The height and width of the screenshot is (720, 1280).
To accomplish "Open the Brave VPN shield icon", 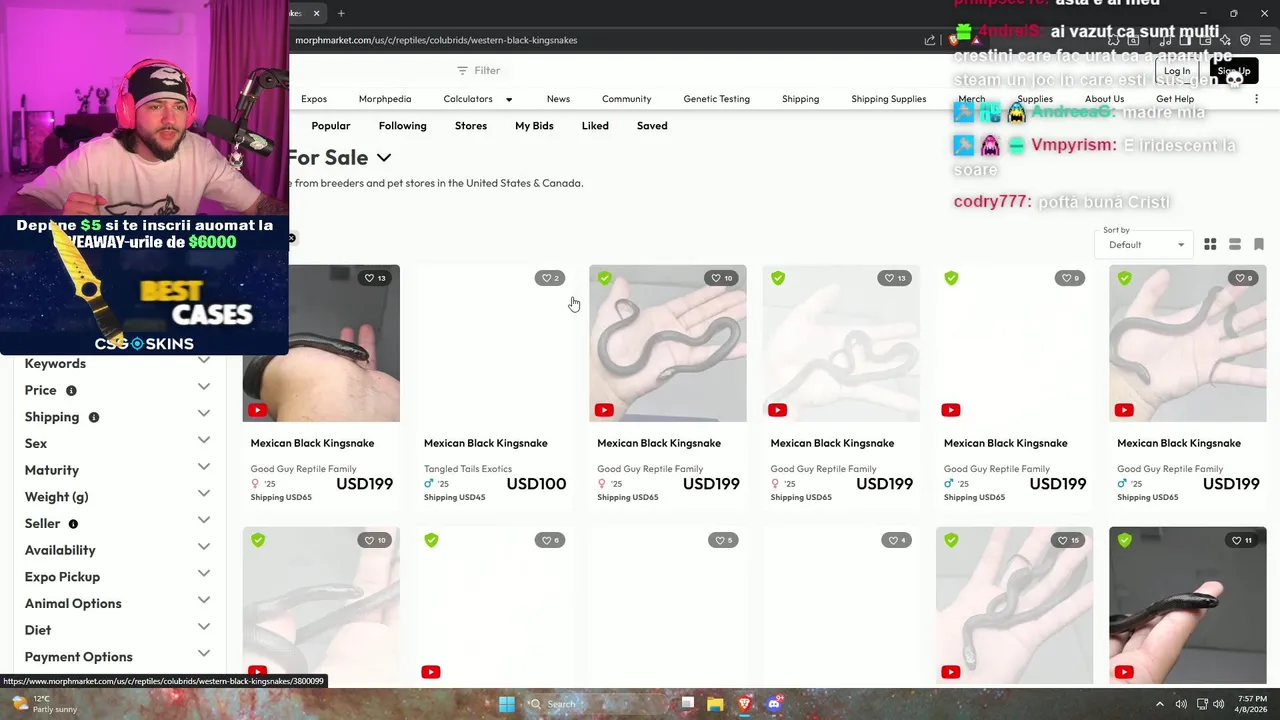I will pyautogui.click(x=1245, y=40).
